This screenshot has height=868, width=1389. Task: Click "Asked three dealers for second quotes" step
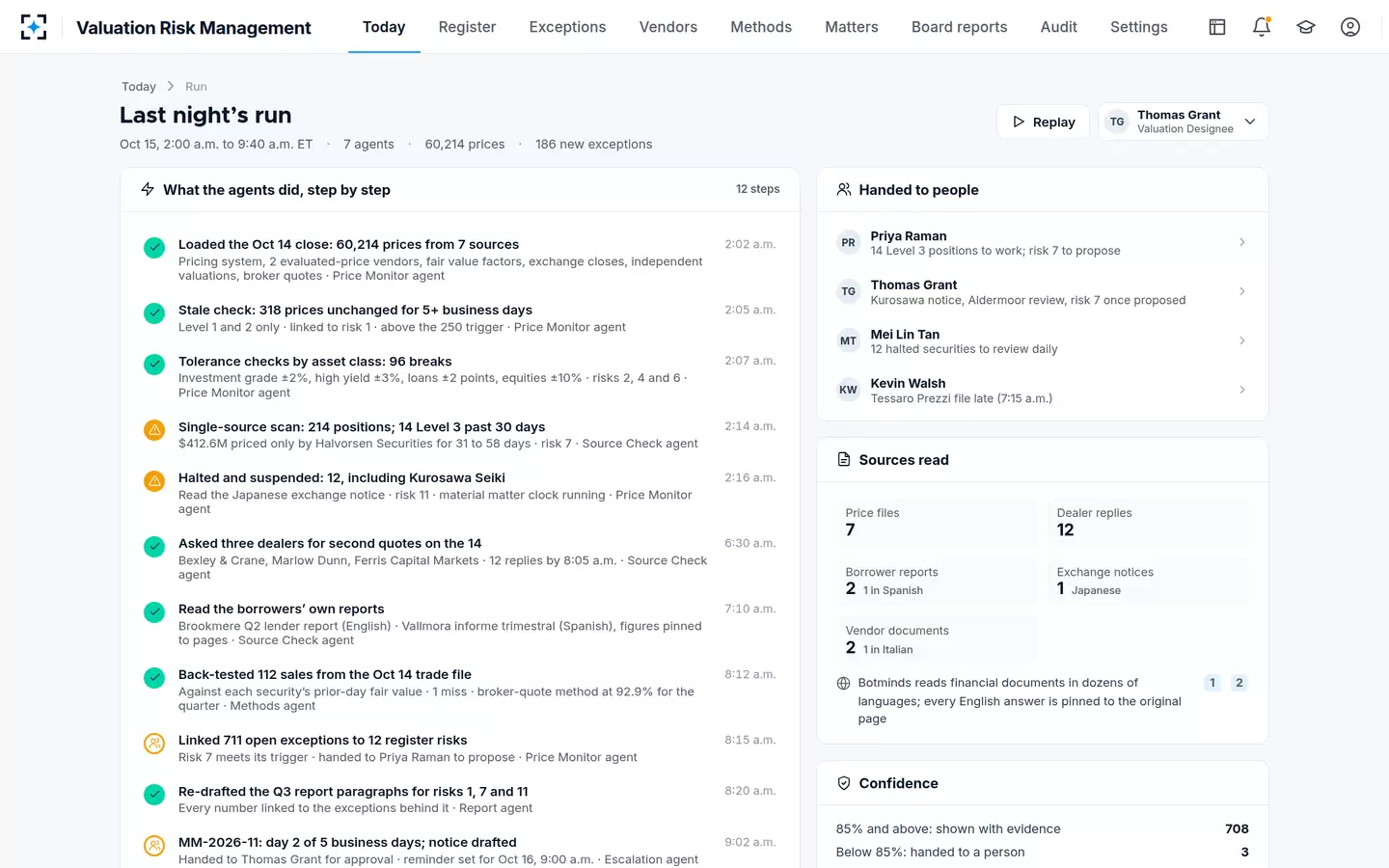330,543
